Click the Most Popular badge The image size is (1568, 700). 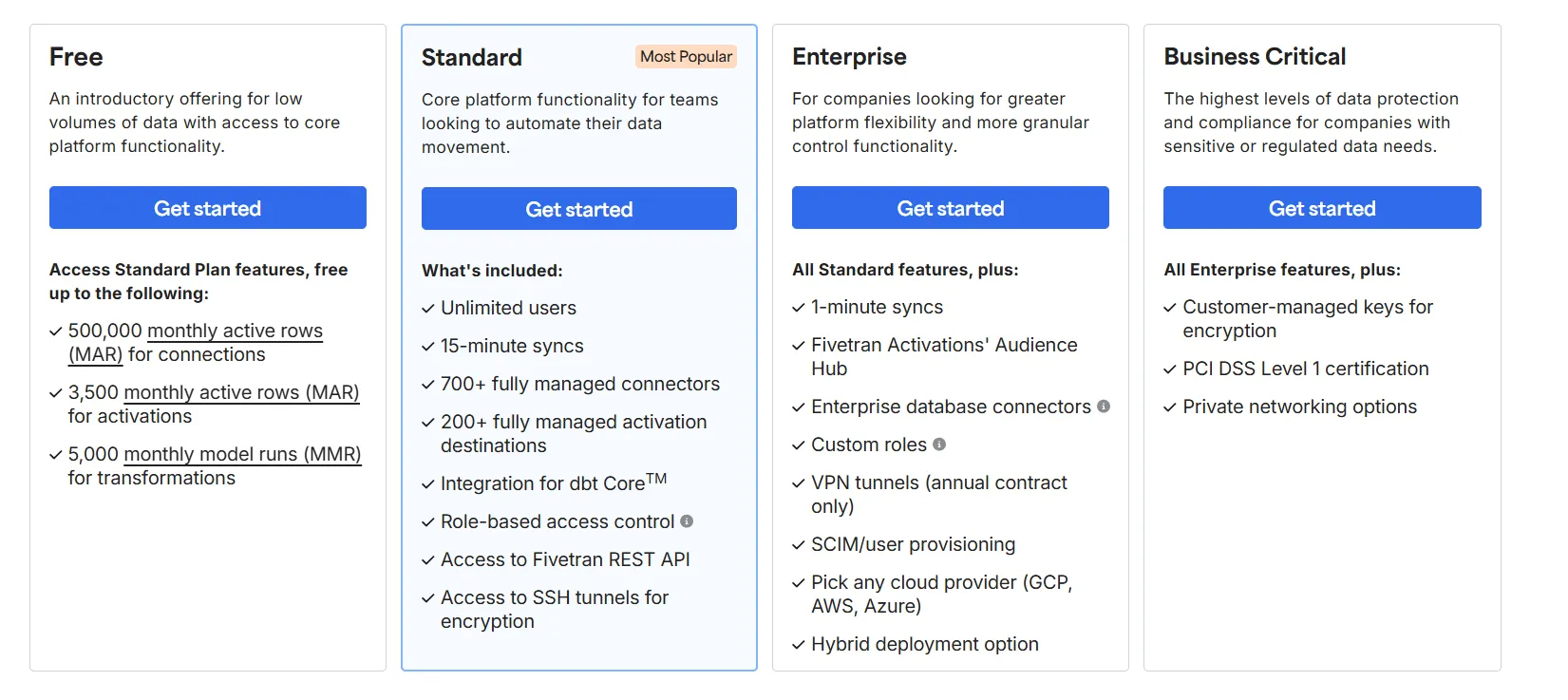686,57
